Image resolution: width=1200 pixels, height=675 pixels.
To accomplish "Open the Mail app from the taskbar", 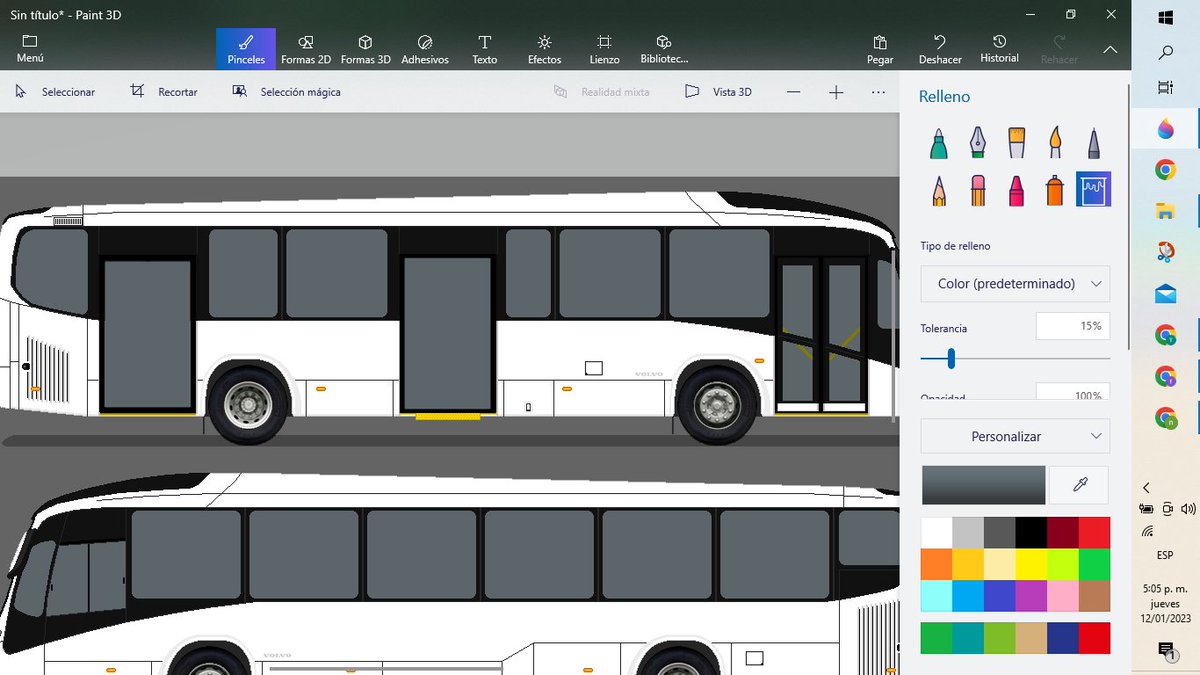I will (x=1165, y=294).
